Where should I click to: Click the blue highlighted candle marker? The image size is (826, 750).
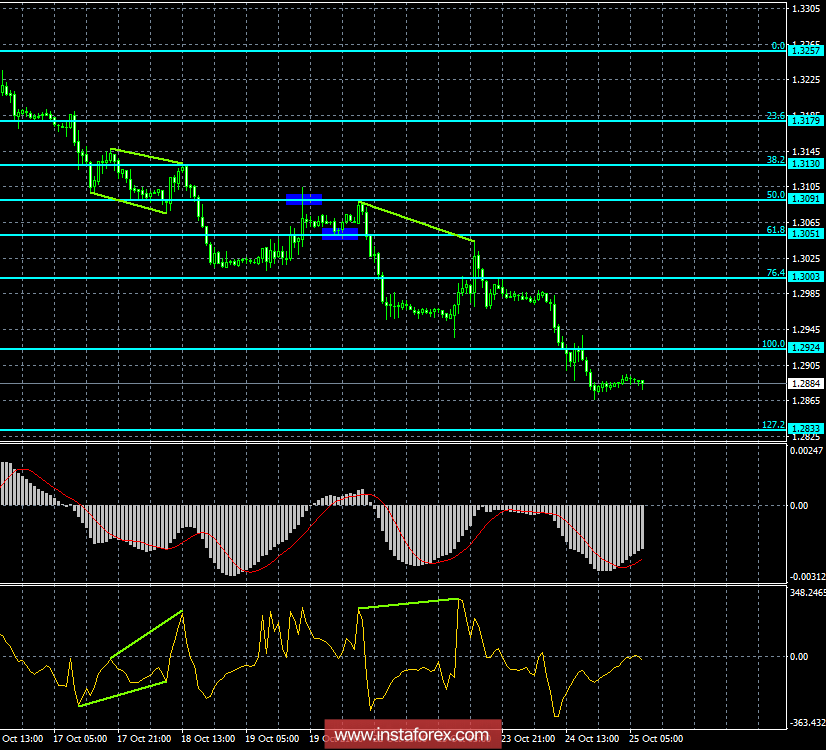[305, 200]
